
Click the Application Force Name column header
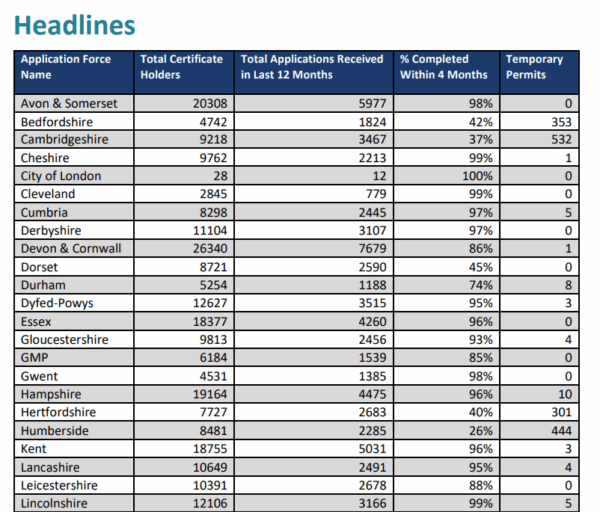tap(65, 67)
